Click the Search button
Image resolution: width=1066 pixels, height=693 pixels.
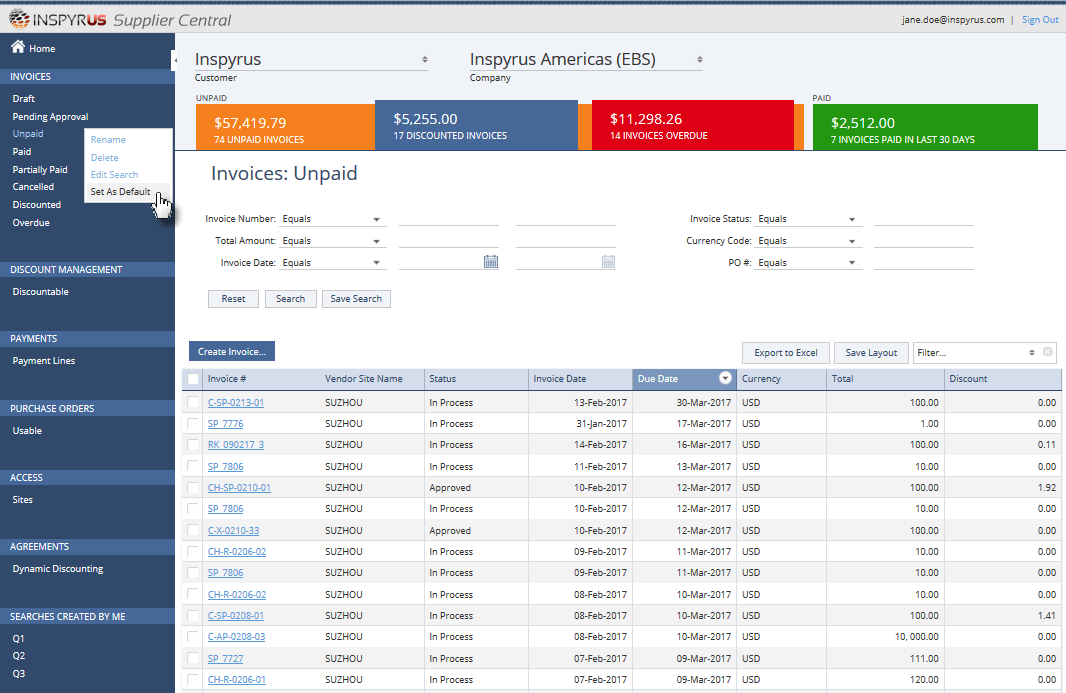point(290,299)
